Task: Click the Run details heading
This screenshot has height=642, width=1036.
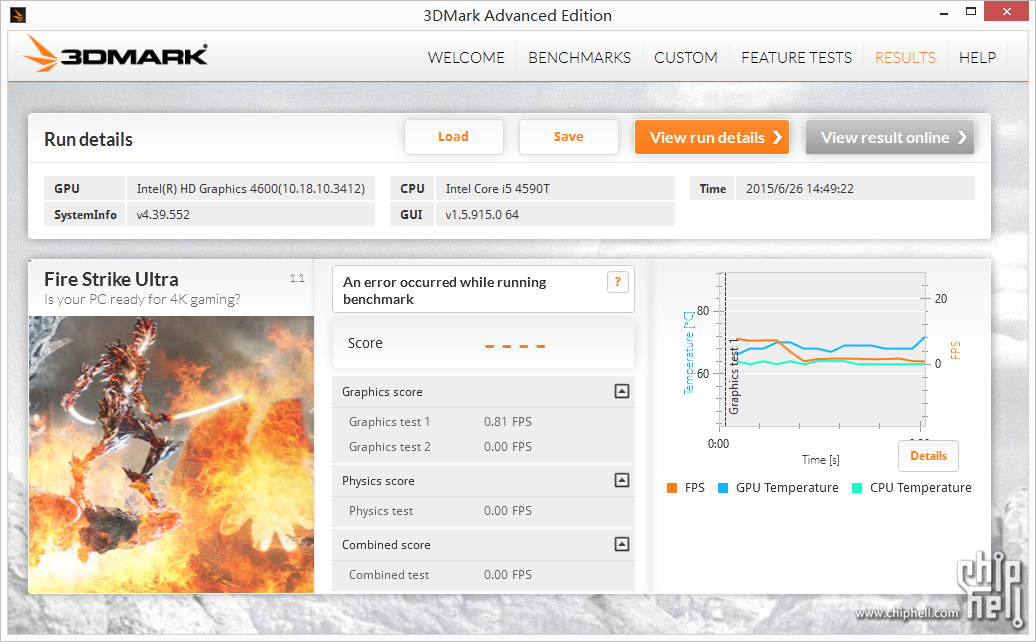Action: click(x=89, y=139)
